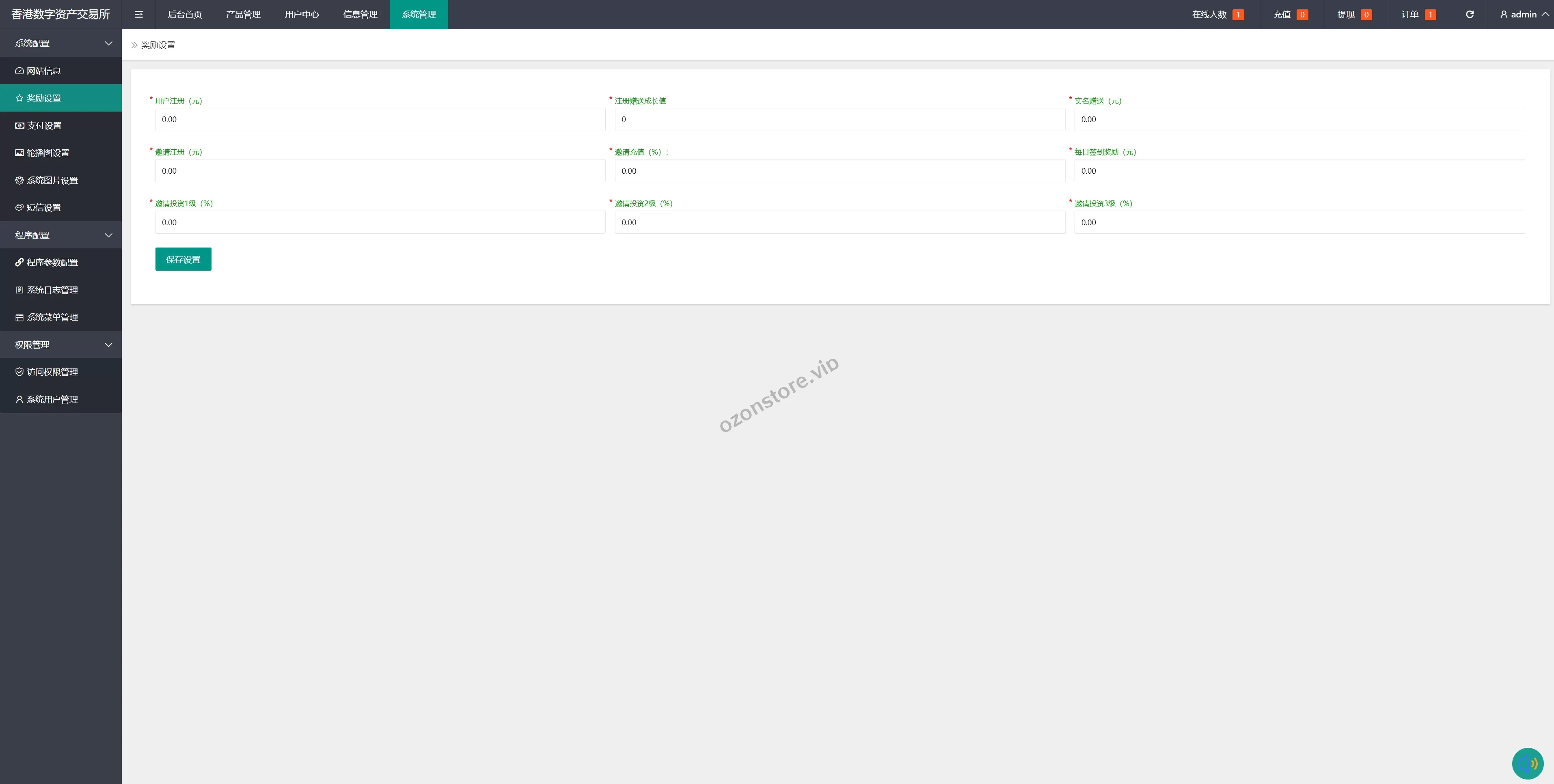Click the 访问权限管理 shield icon
This screenshot has height=784, width=1554.
(19, 372)
